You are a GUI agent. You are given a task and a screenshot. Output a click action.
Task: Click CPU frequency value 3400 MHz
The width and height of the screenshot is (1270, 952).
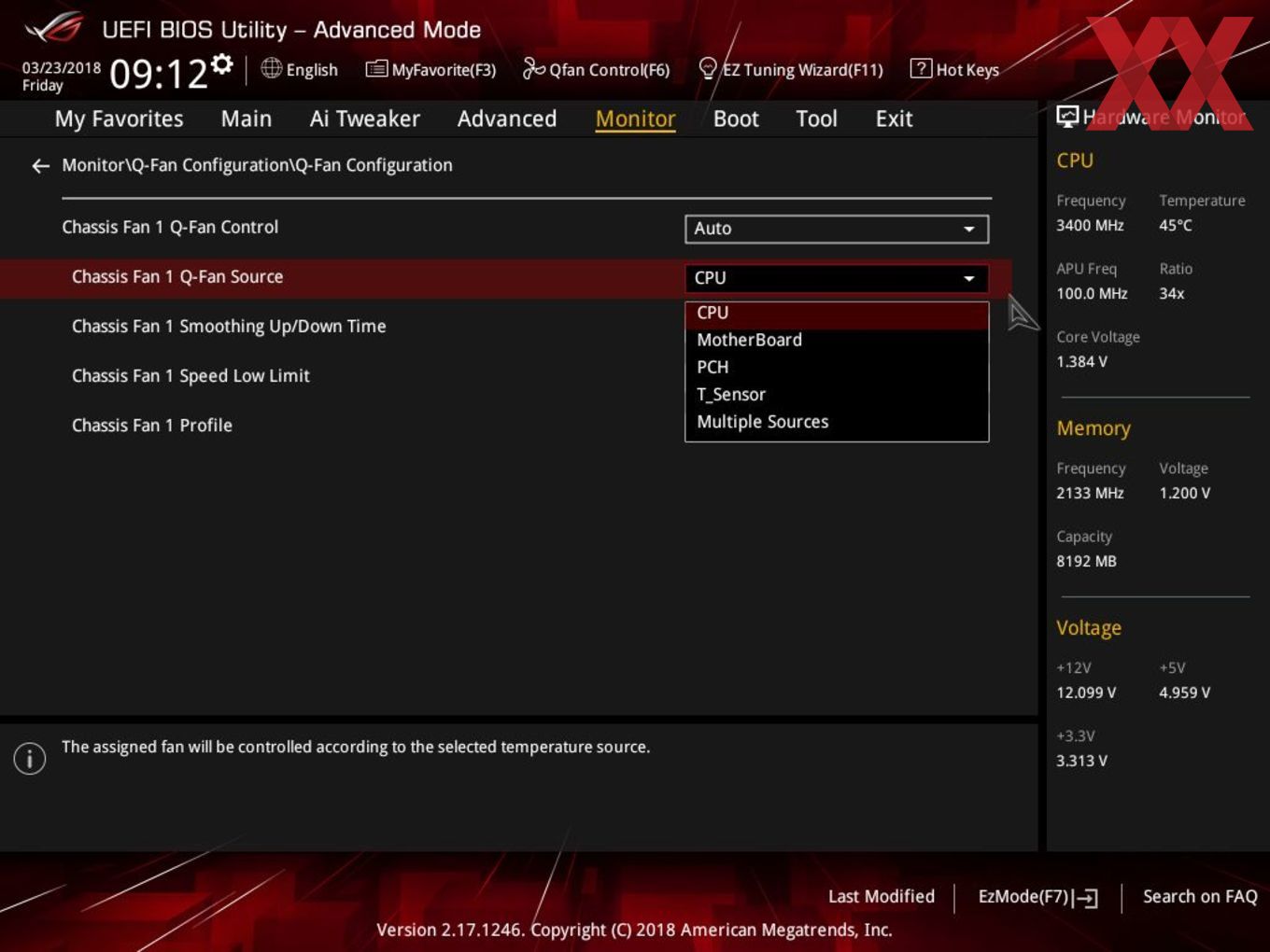(1090, 226)
